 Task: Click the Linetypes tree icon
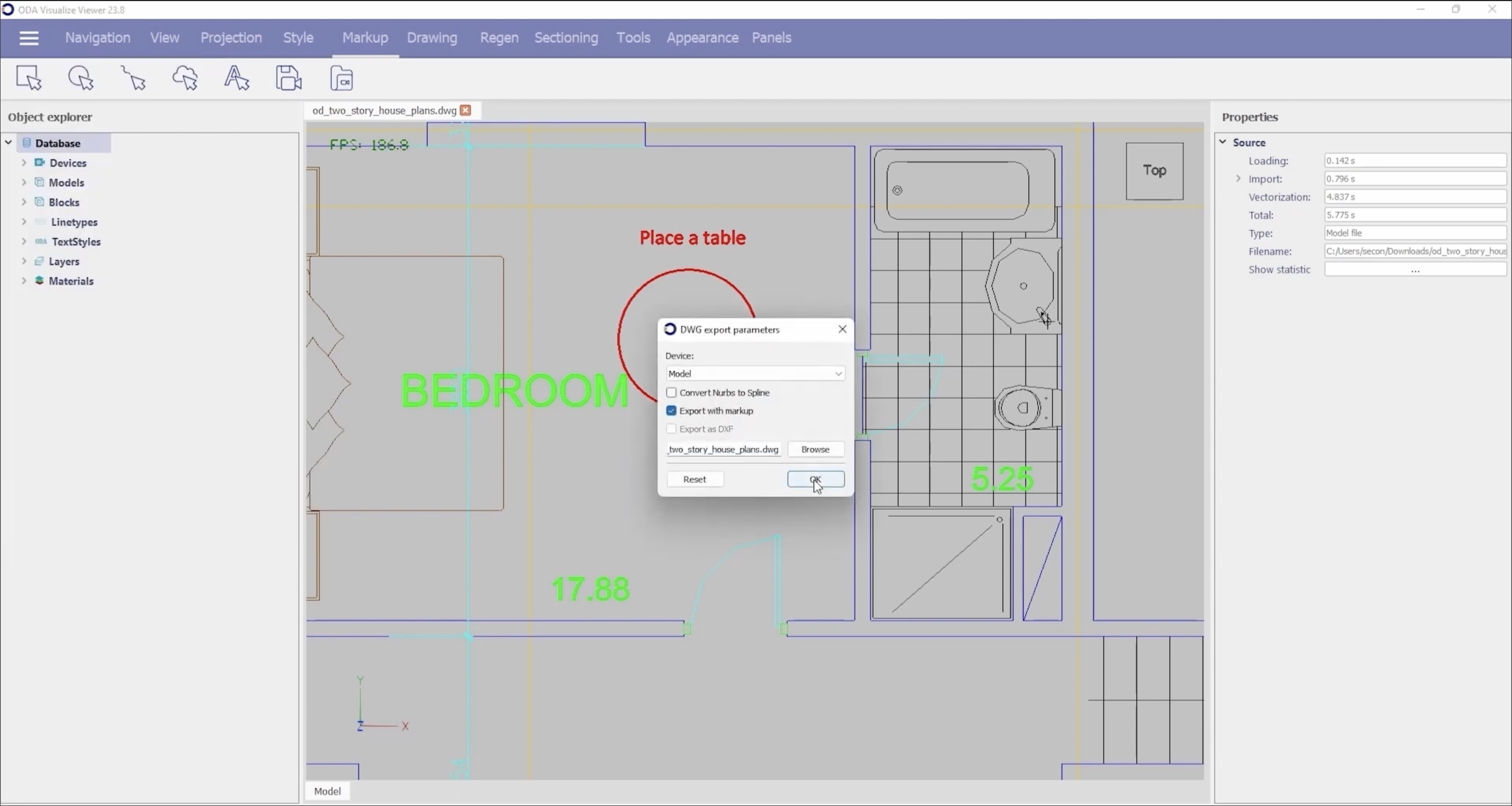[40, 222]
